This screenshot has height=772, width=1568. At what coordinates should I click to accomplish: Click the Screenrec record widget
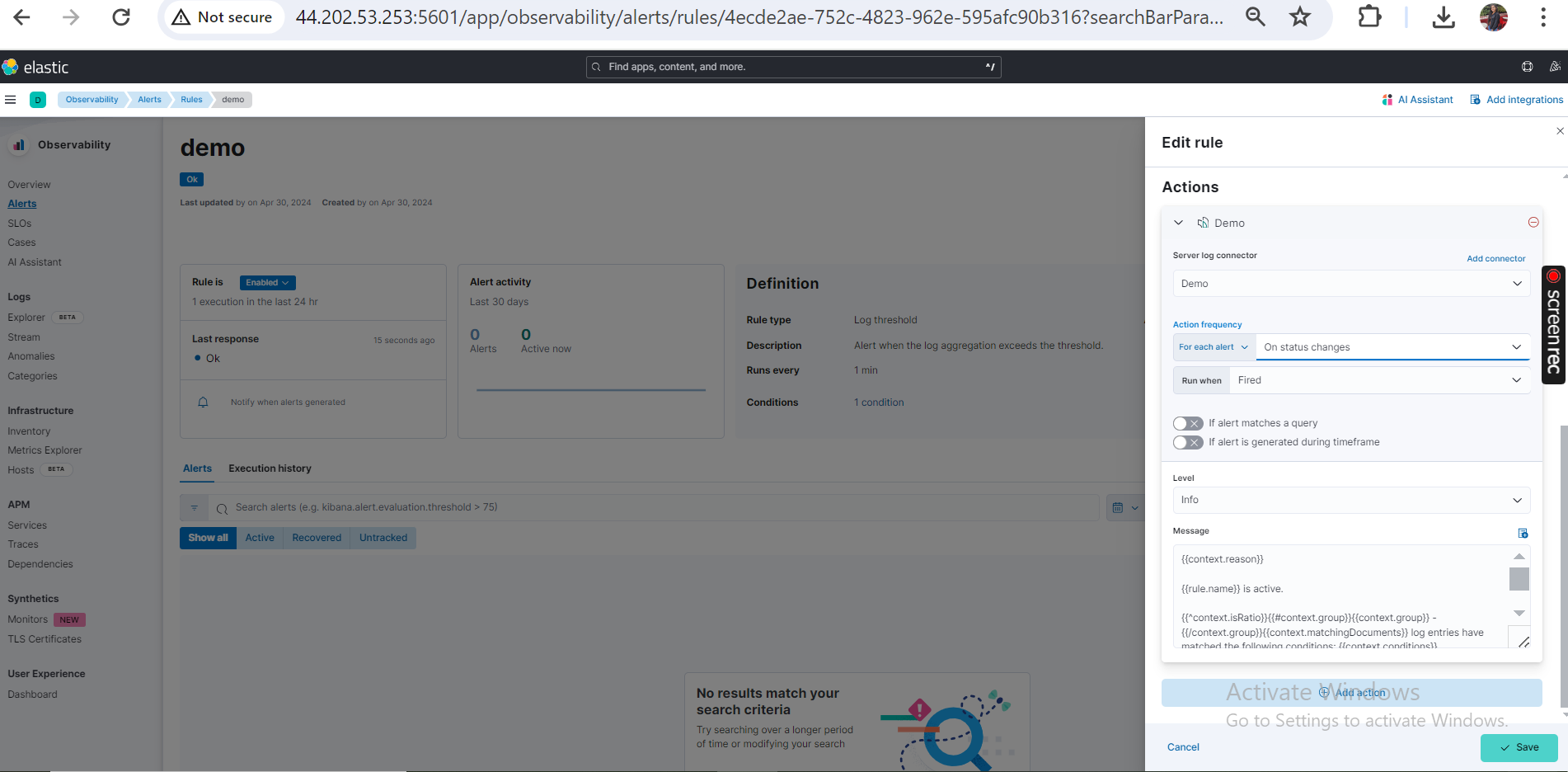tap(1554, 325)
